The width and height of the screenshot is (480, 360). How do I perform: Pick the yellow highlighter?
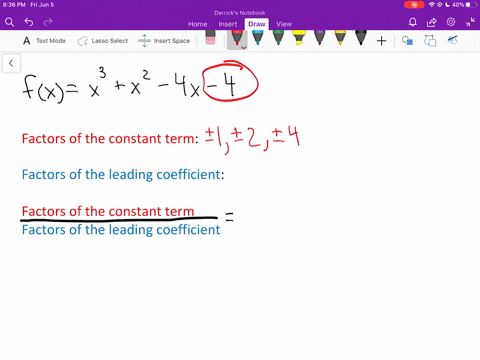(x=299, y=38)
